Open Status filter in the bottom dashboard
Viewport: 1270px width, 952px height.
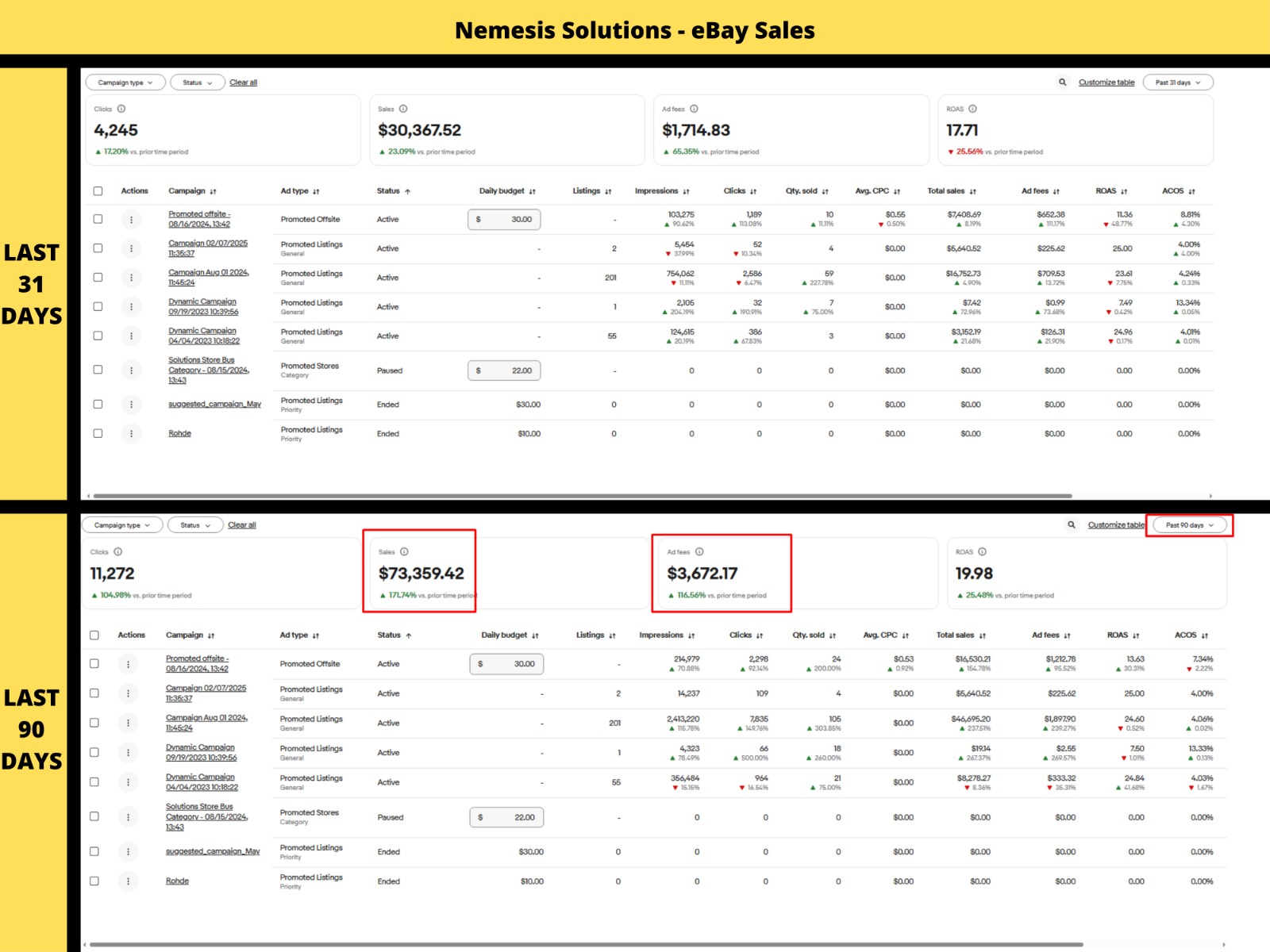(195, 525)
